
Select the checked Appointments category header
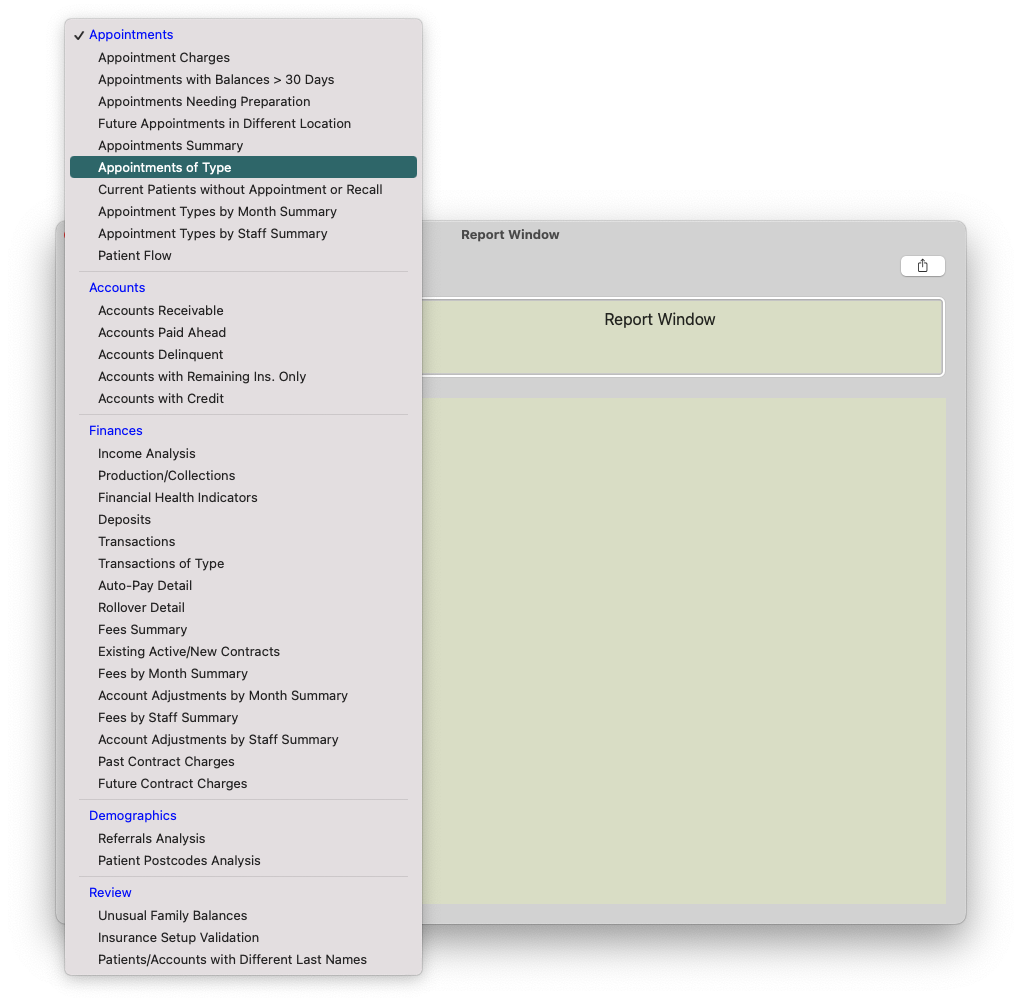[x=131, y=35]
